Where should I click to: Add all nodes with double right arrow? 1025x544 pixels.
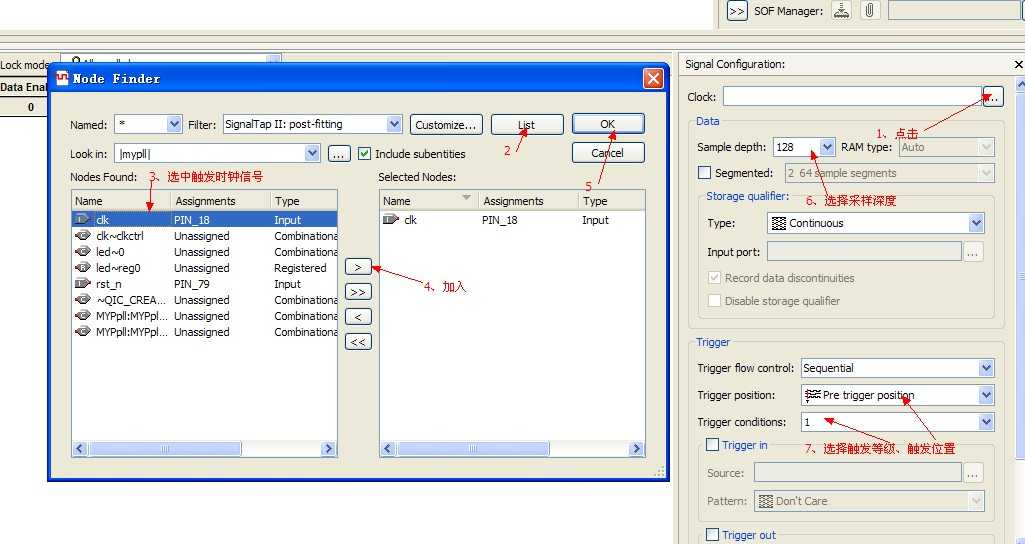coord(358,292)
